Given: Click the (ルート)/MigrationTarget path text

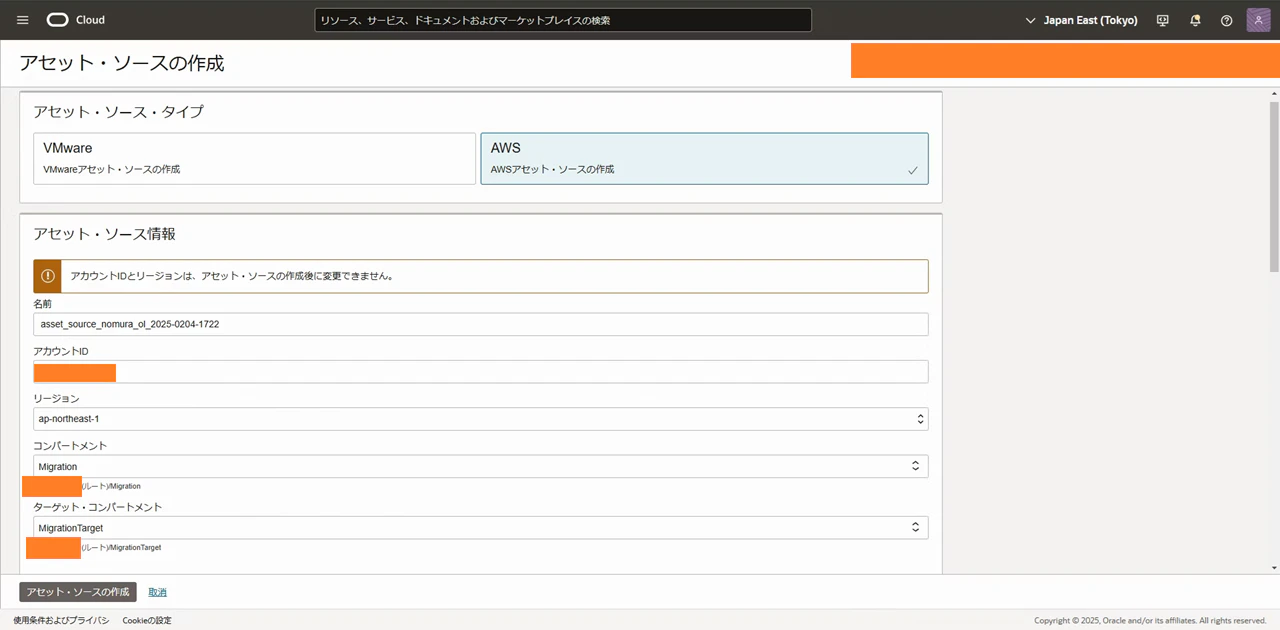Looking at the screenshot, I should click(x=121, y=548).
